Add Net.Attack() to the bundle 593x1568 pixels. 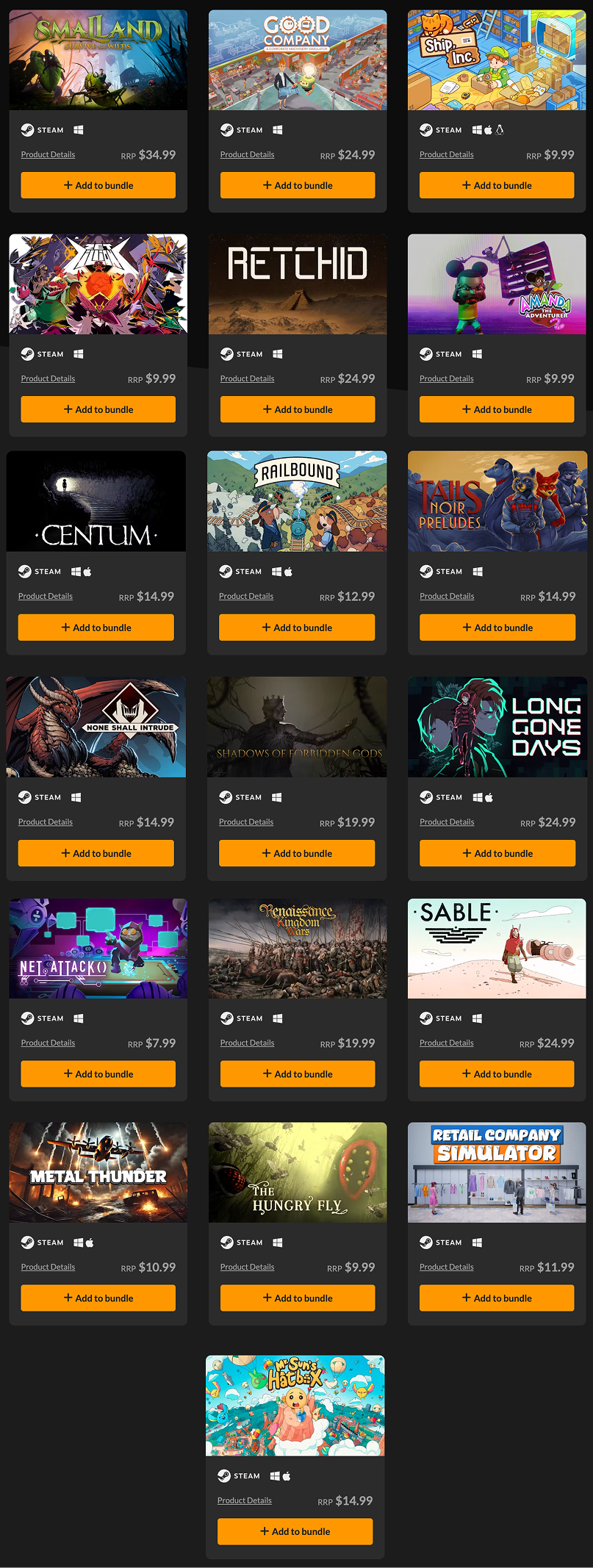(x=98, y=1073)
